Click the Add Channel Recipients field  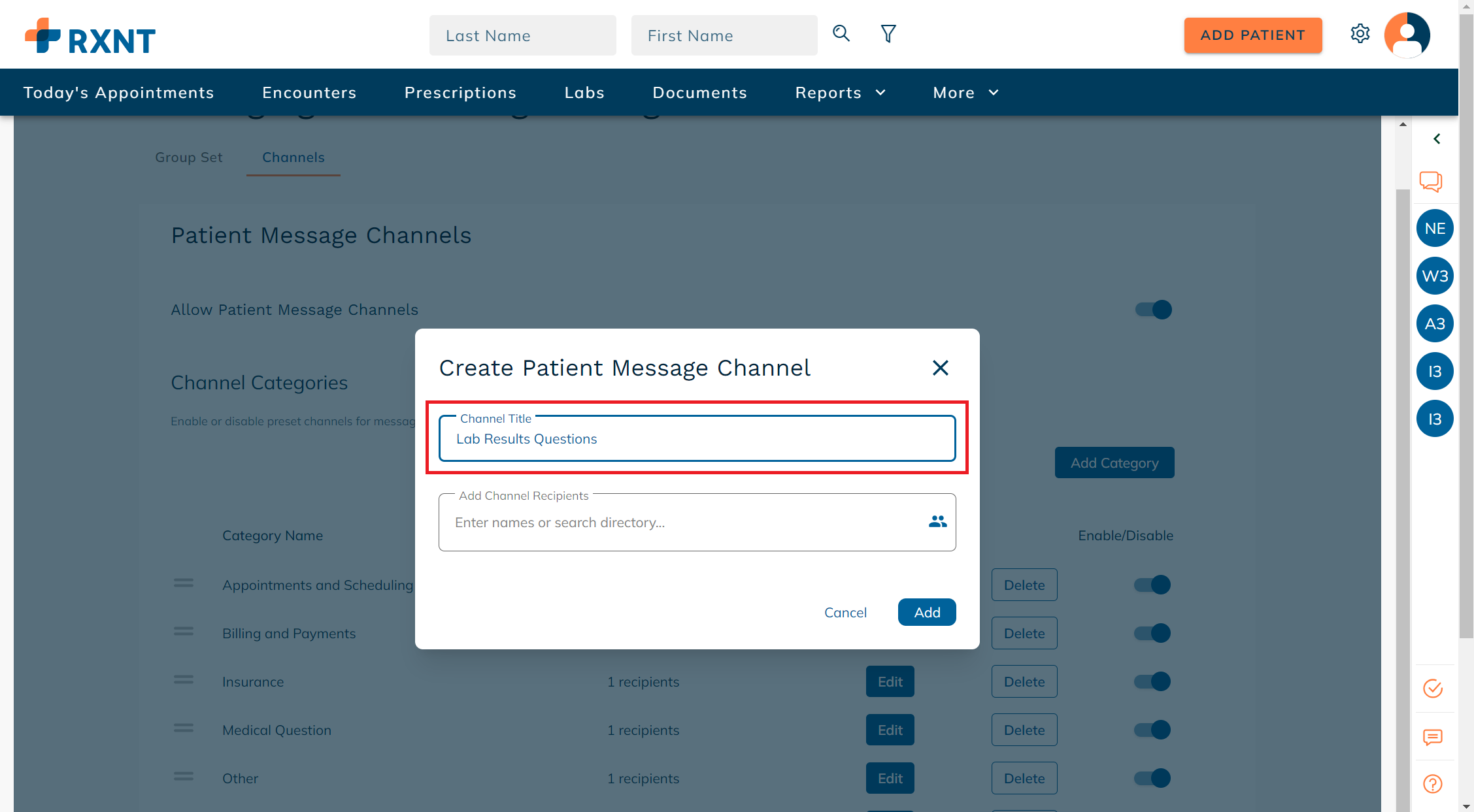[697, 522]
